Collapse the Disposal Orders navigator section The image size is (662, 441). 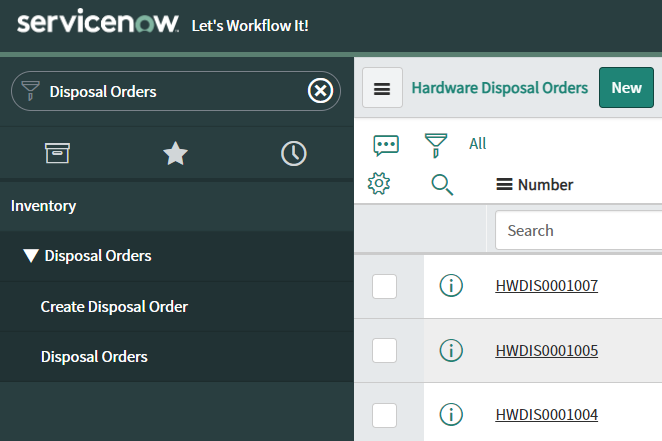(x=31, y=256)
